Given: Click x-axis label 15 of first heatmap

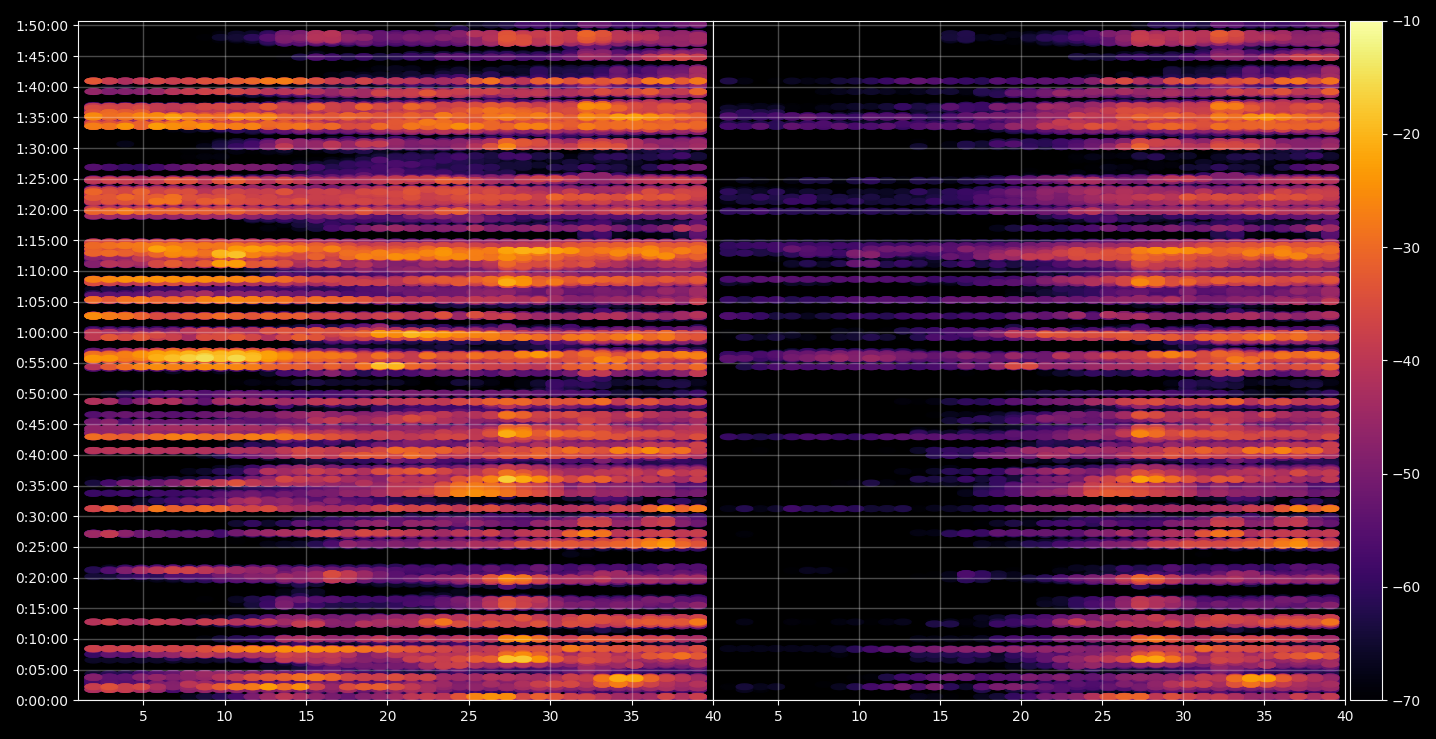Looking at the screenshot, I should tap(306, 716).
